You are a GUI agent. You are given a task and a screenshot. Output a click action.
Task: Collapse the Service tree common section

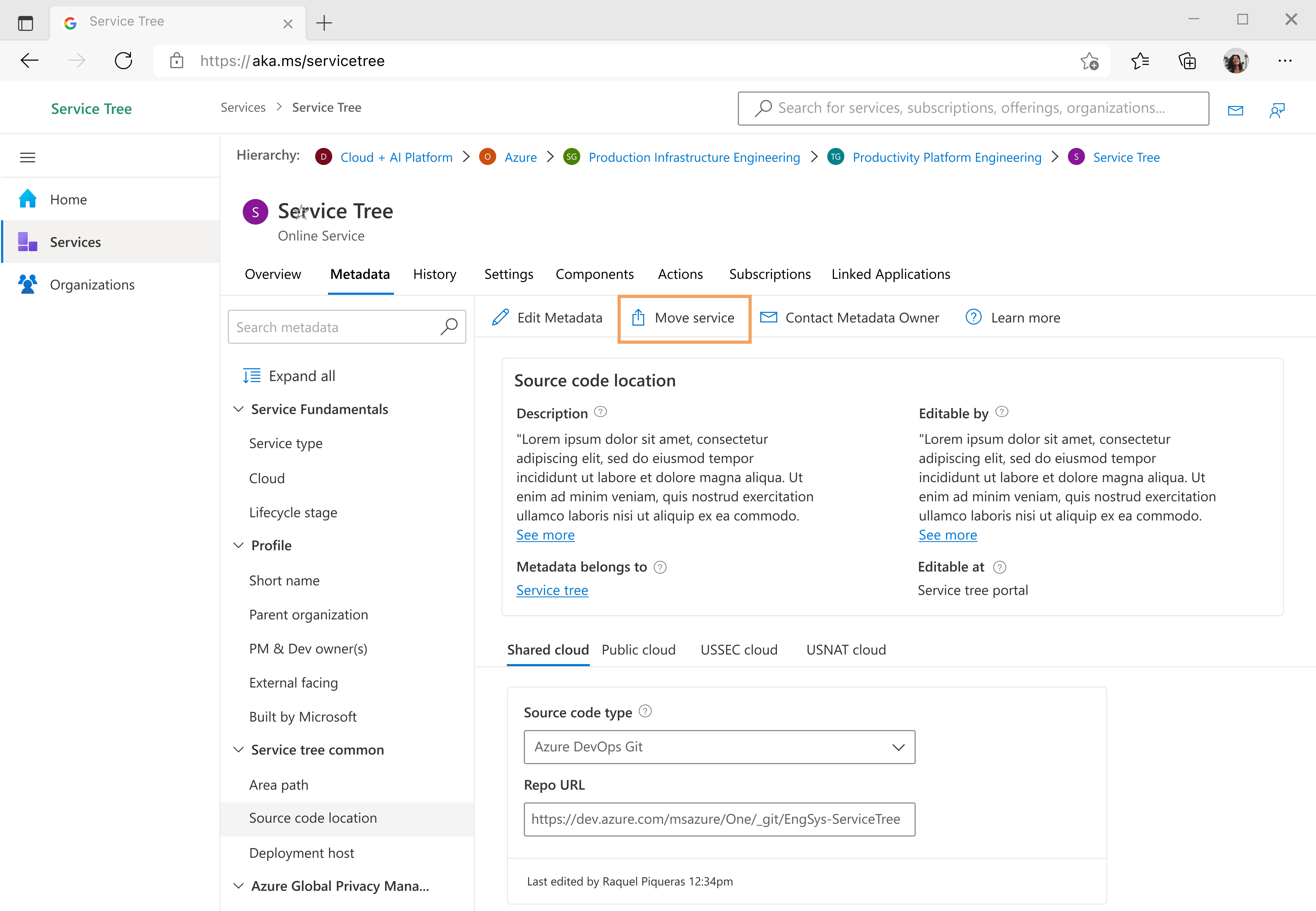[x=239, y=749]
